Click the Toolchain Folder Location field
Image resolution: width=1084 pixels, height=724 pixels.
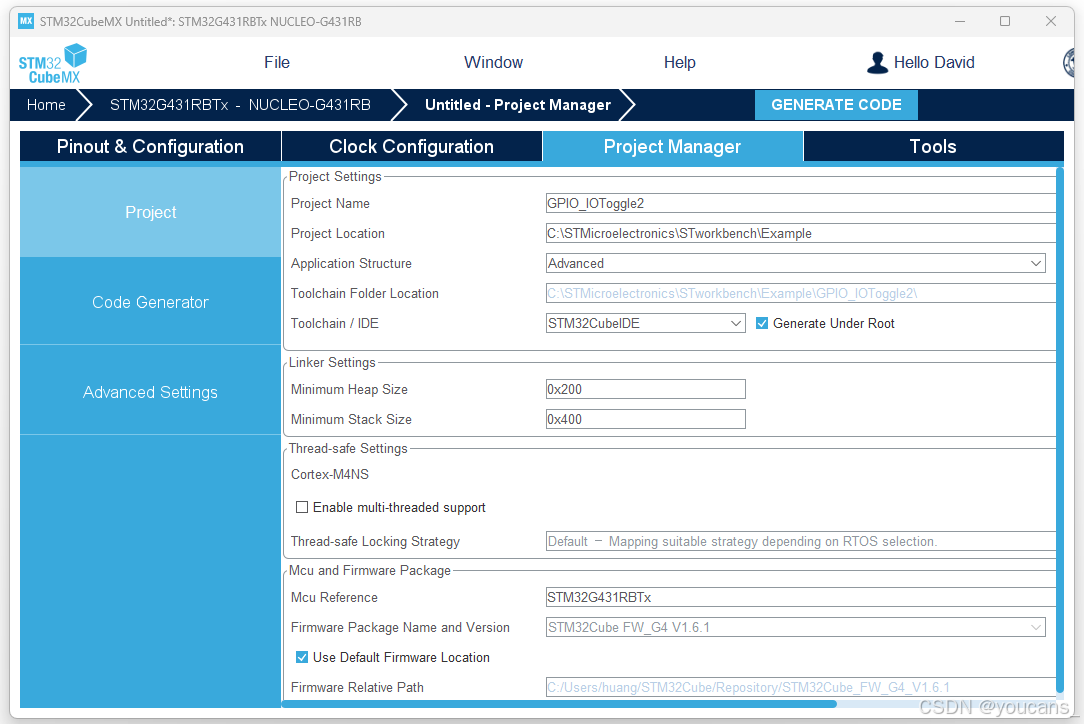801,293
